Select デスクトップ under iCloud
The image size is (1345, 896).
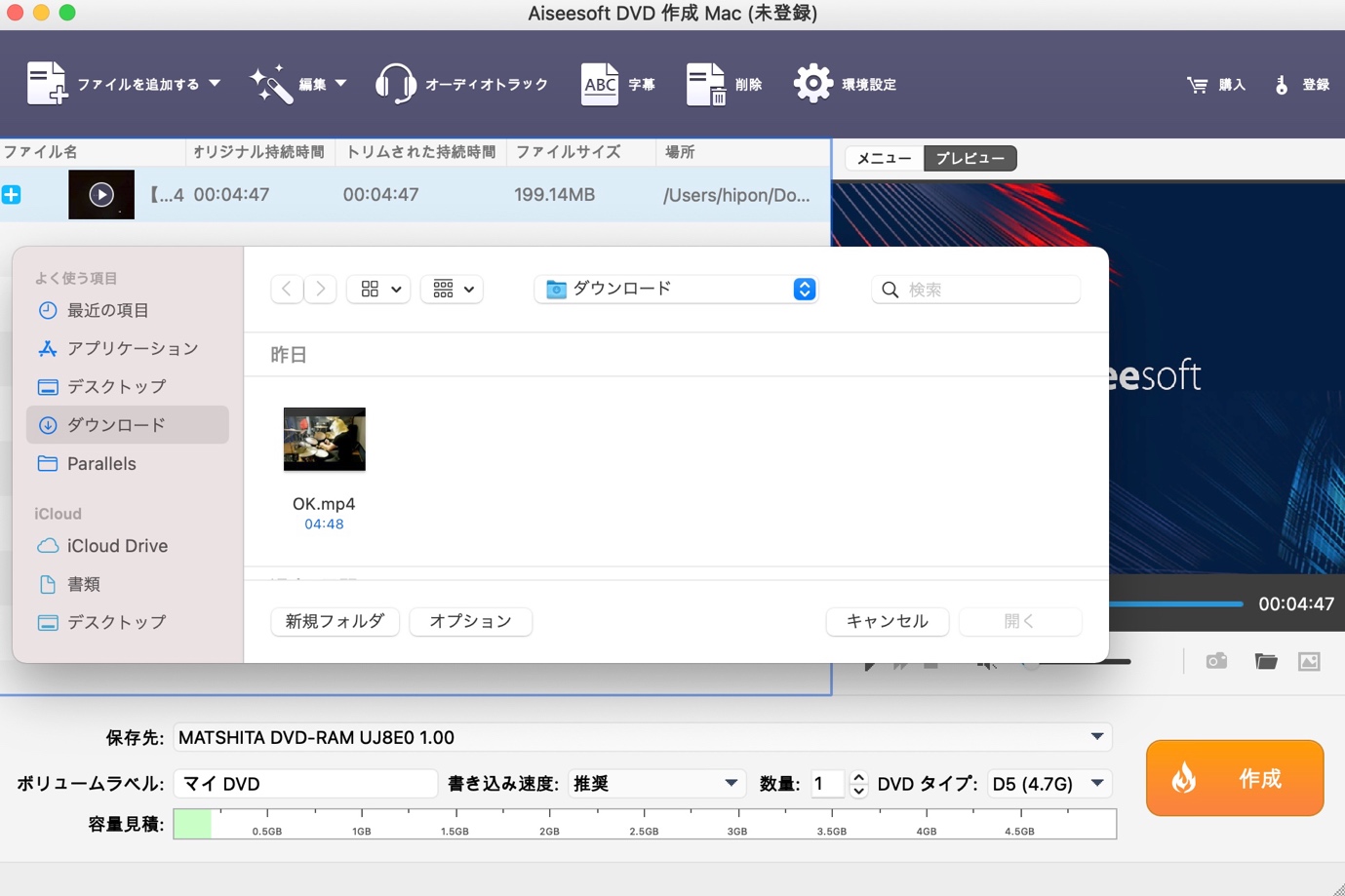(x=128, y=622)
